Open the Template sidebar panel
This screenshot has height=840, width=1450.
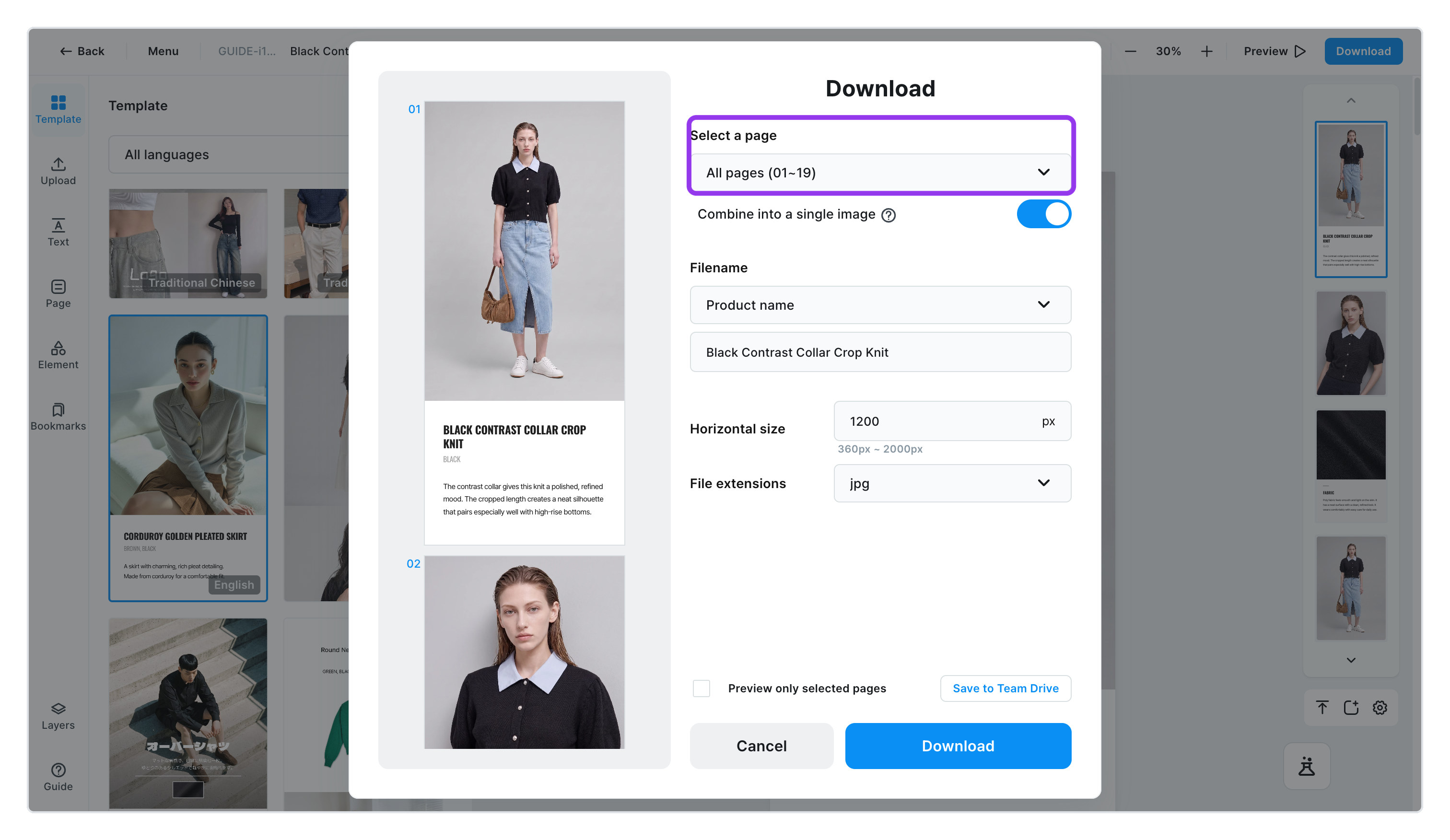point(58,109)
